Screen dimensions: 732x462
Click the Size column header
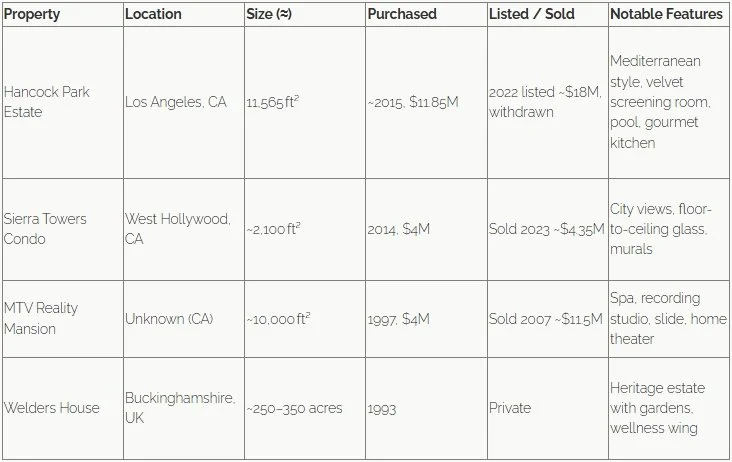[x=305, y=14]
